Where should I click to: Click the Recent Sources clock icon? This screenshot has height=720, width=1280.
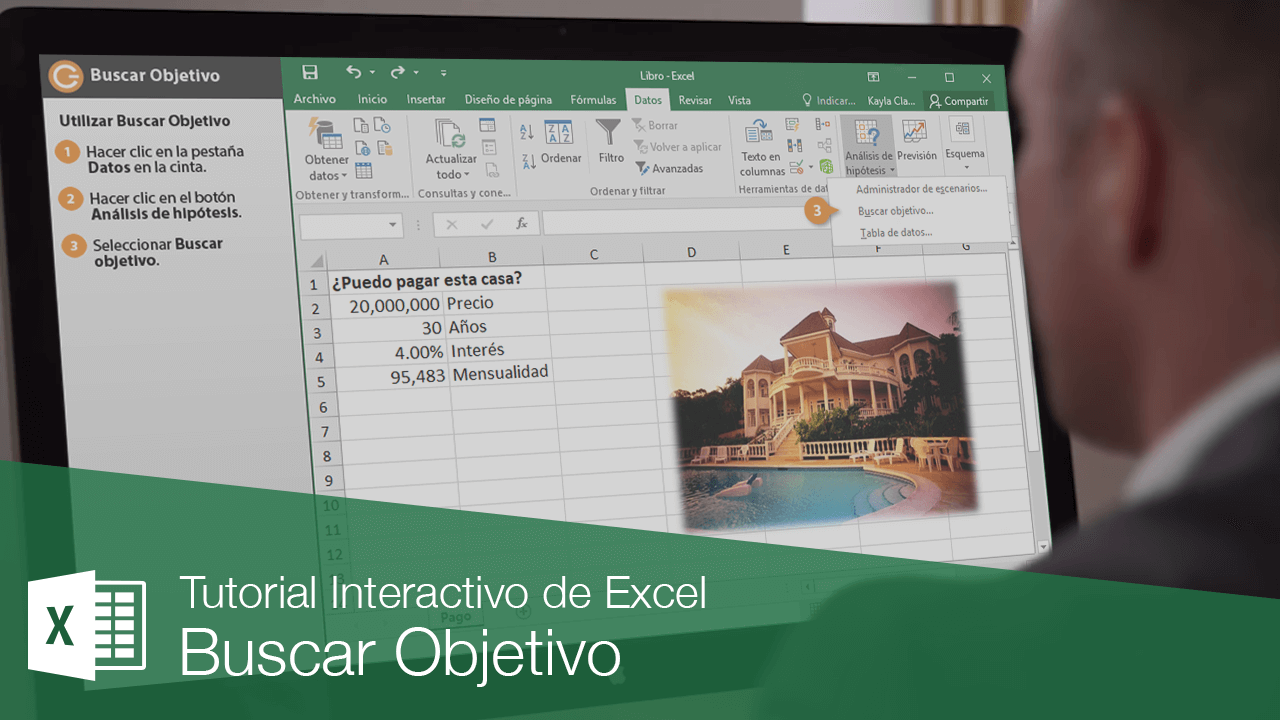[x=382, y=126]
